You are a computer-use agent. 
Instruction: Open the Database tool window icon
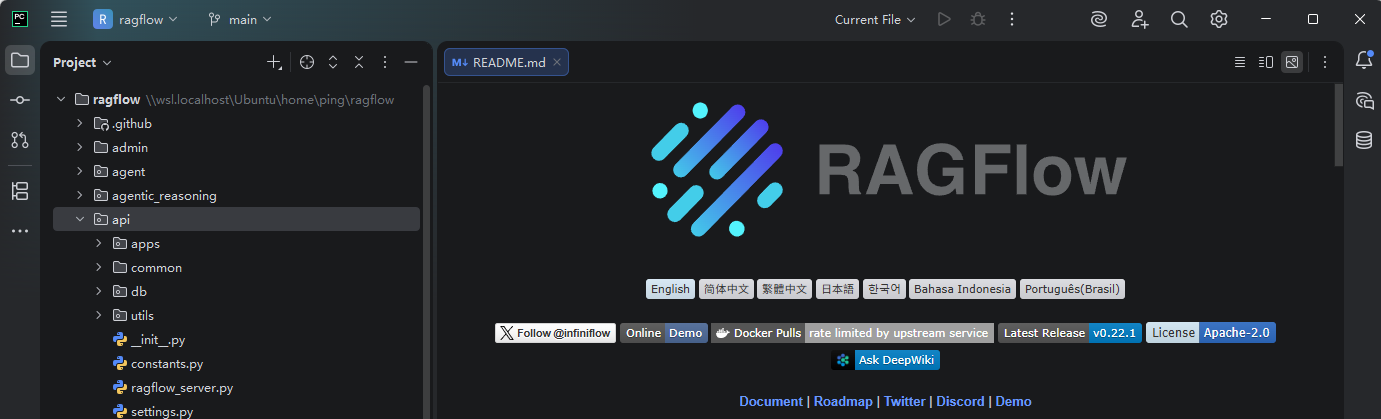pyautogui.click(x=1364, y=140)
